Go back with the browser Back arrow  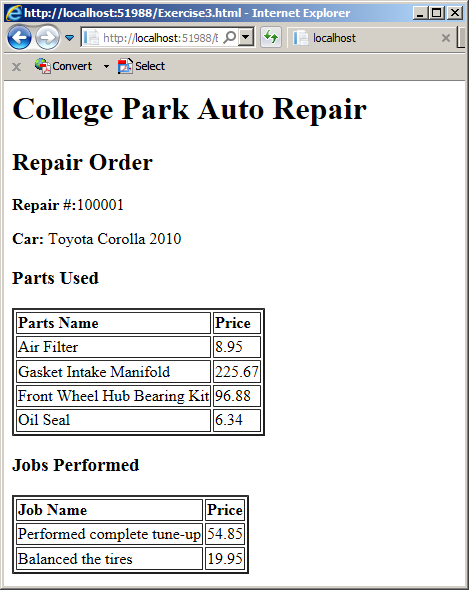point(19,38)
